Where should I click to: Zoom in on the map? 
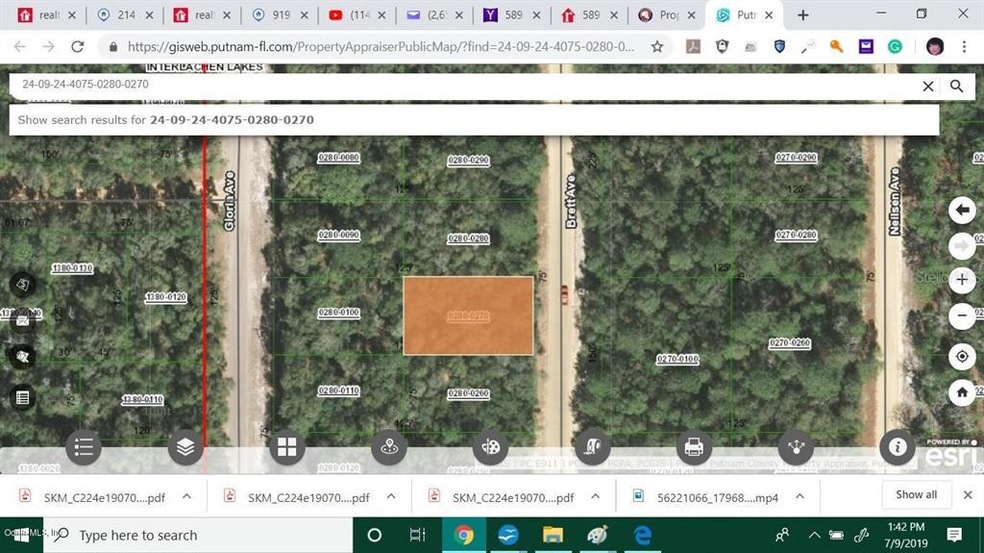[962, 280]
